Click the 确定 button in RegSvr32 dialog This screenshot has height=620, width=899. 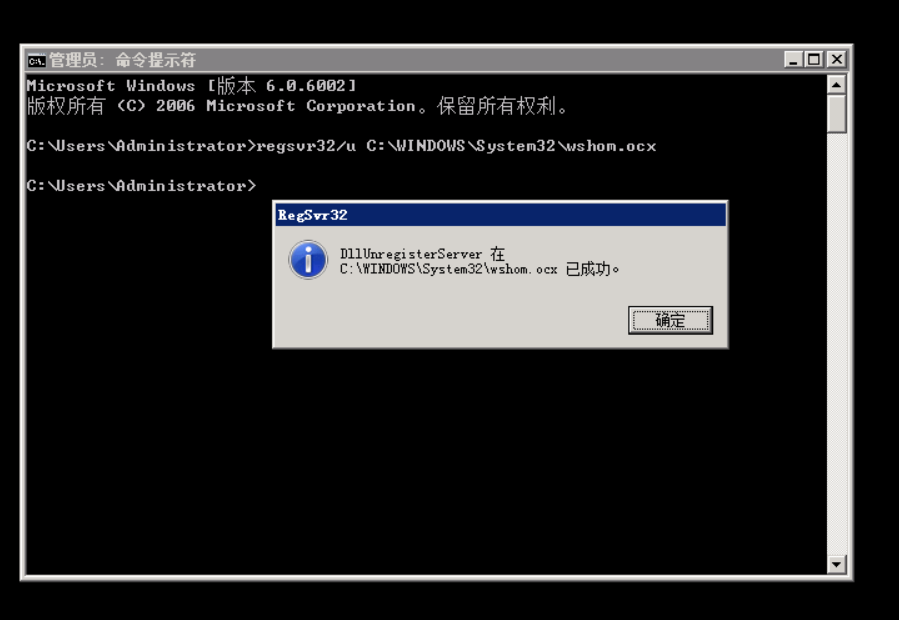(670, 320)
